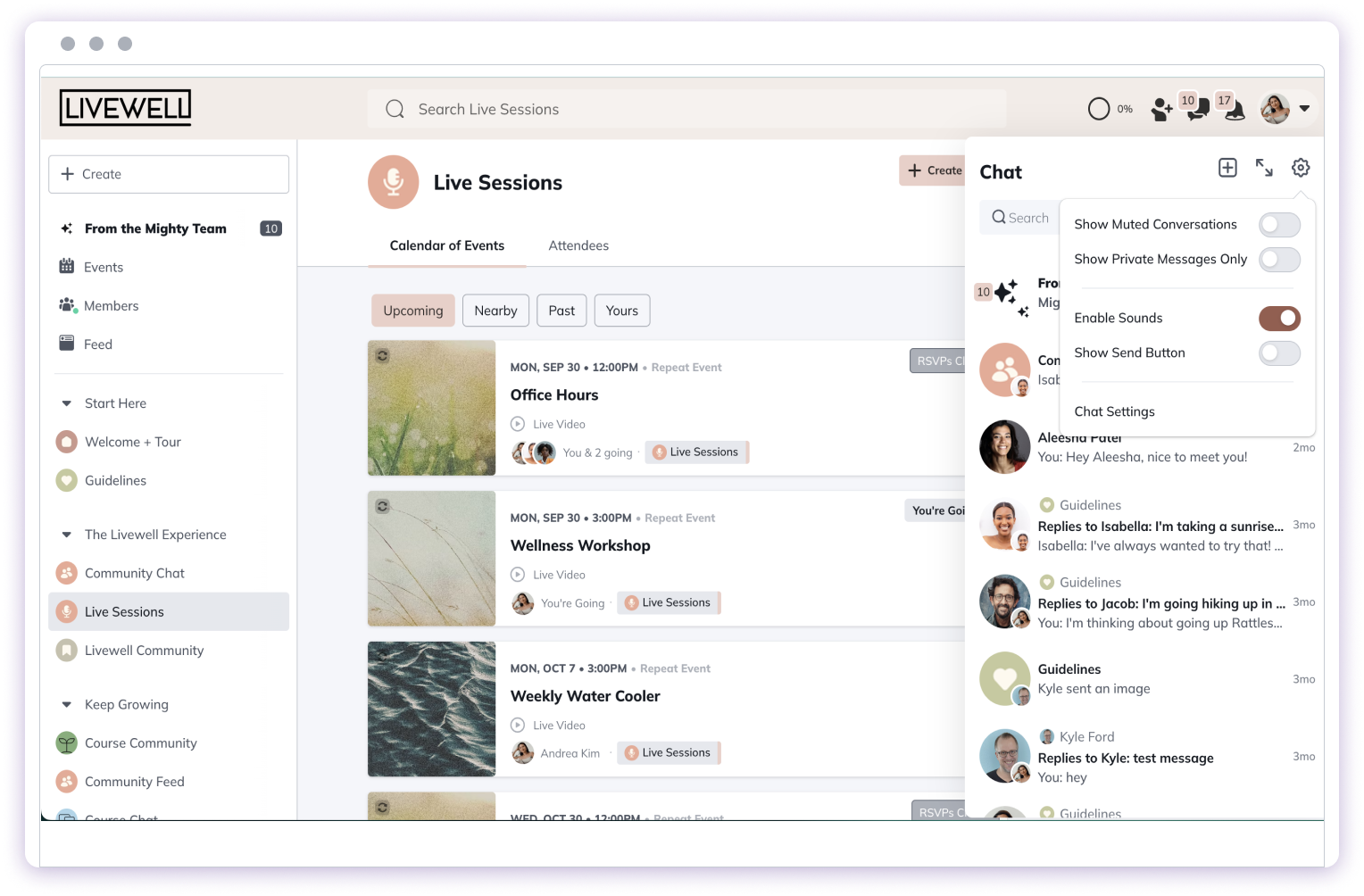Click the From the Mighty Team sparkle icon in sidebar
This screenshot has width=1364, height=896.
66,228
